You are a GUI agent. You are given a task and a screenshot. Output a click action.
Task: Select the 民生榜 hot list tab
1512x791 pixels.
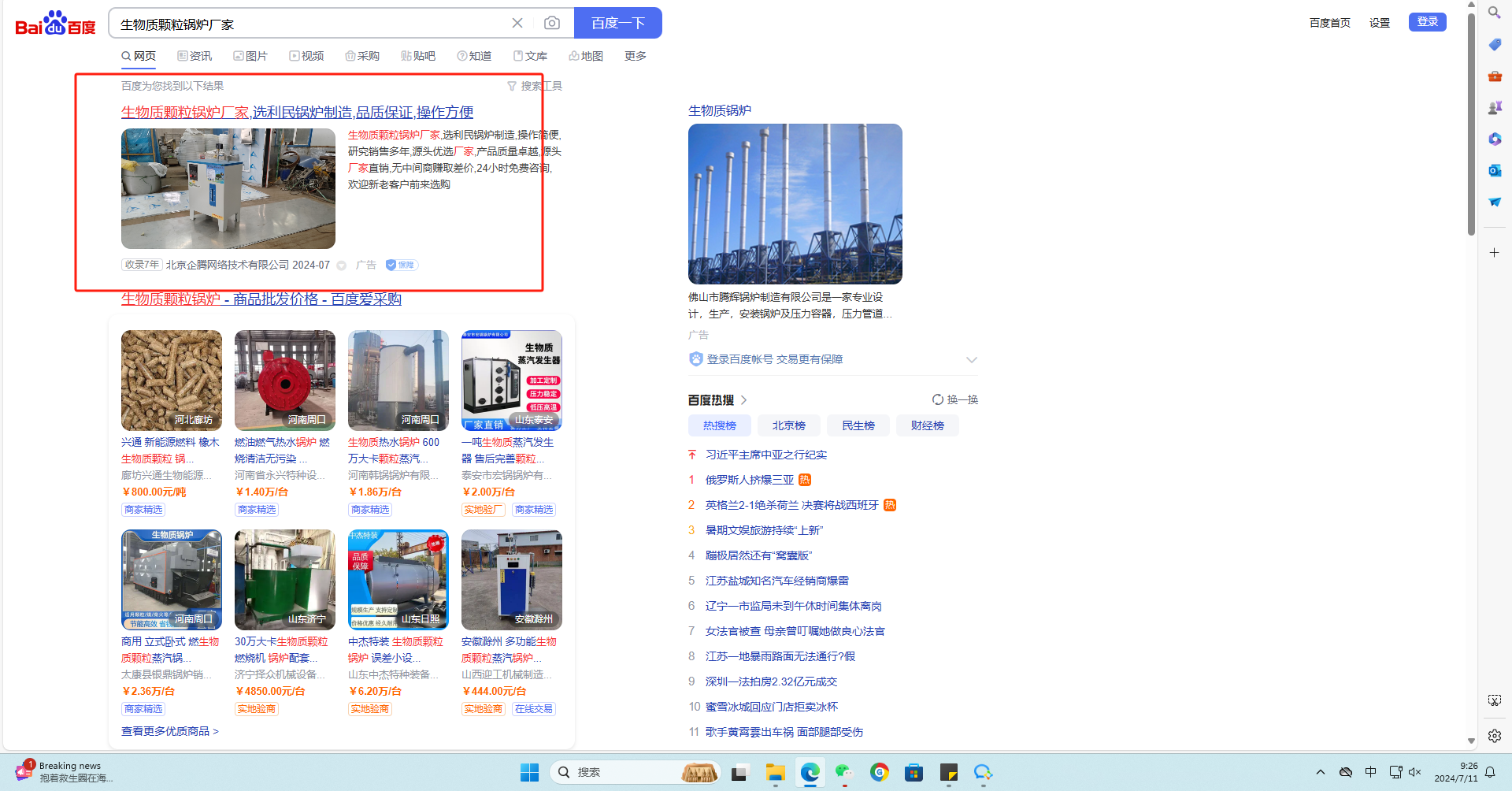pyautogui.click(x=858, y=425)
